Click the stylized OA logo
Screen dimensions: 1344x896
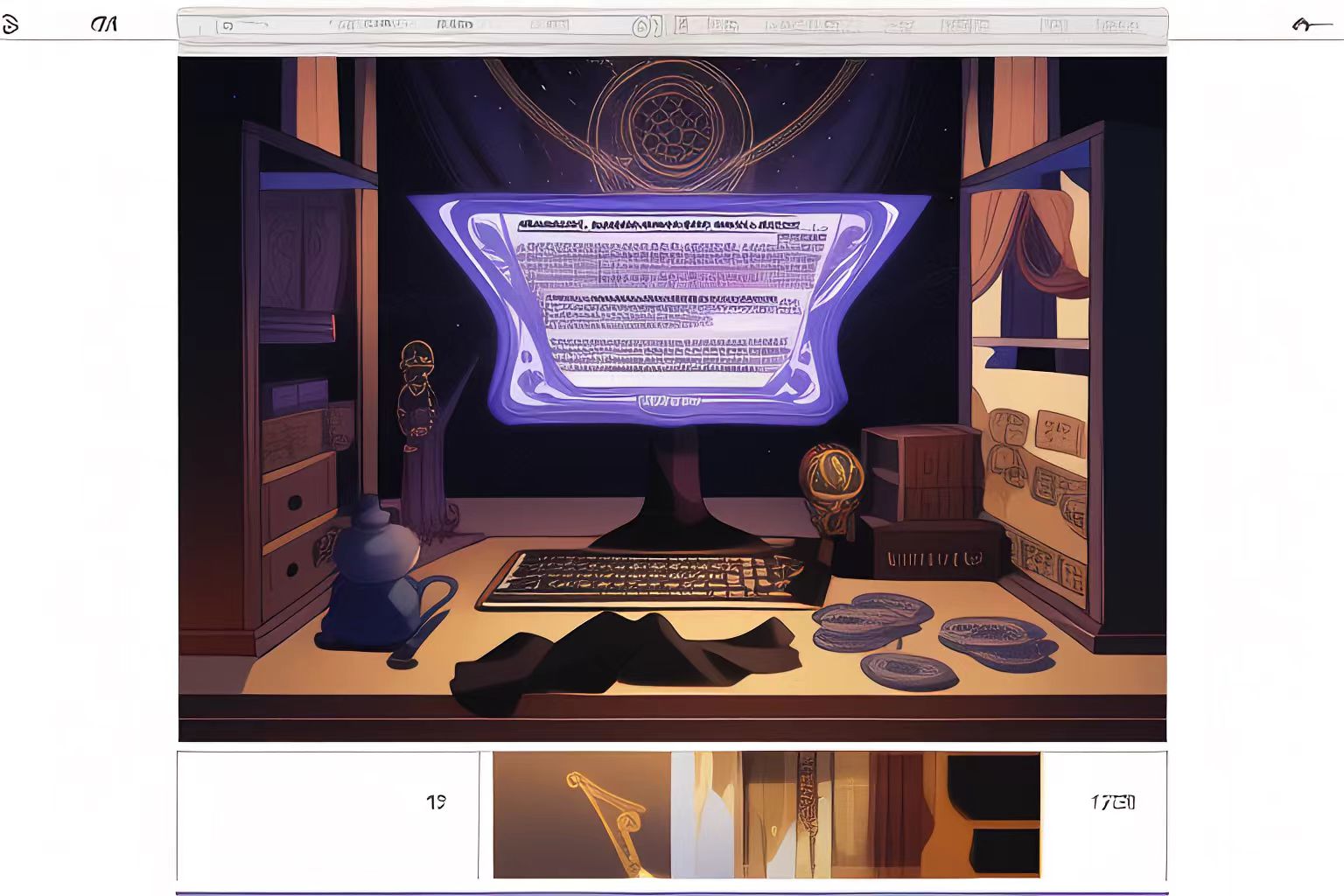click(x=104, y=24)
